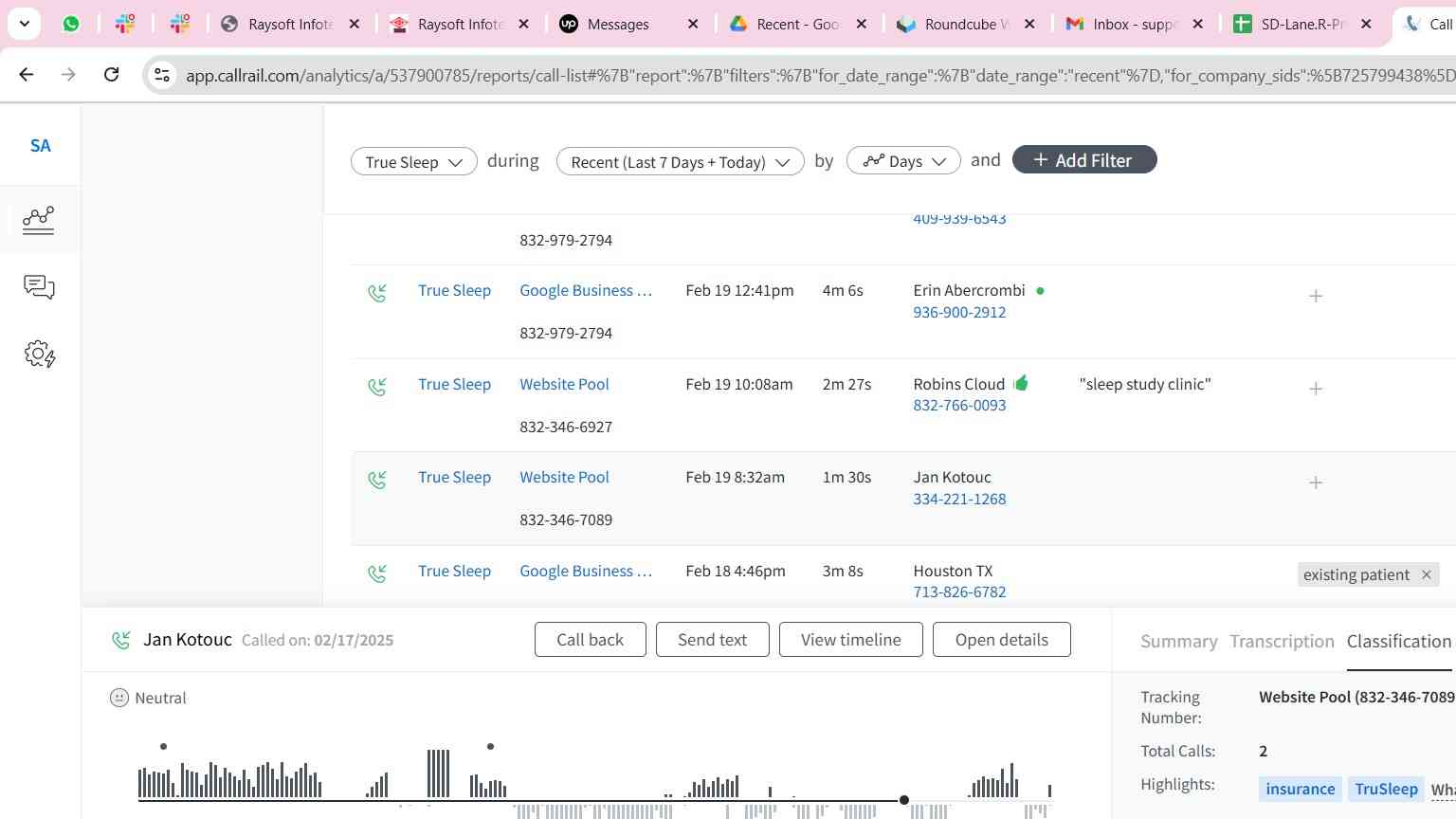Open the Analytics sidebar icon
This screenshot has height=819, width=1456.
[x=39, y=220]
